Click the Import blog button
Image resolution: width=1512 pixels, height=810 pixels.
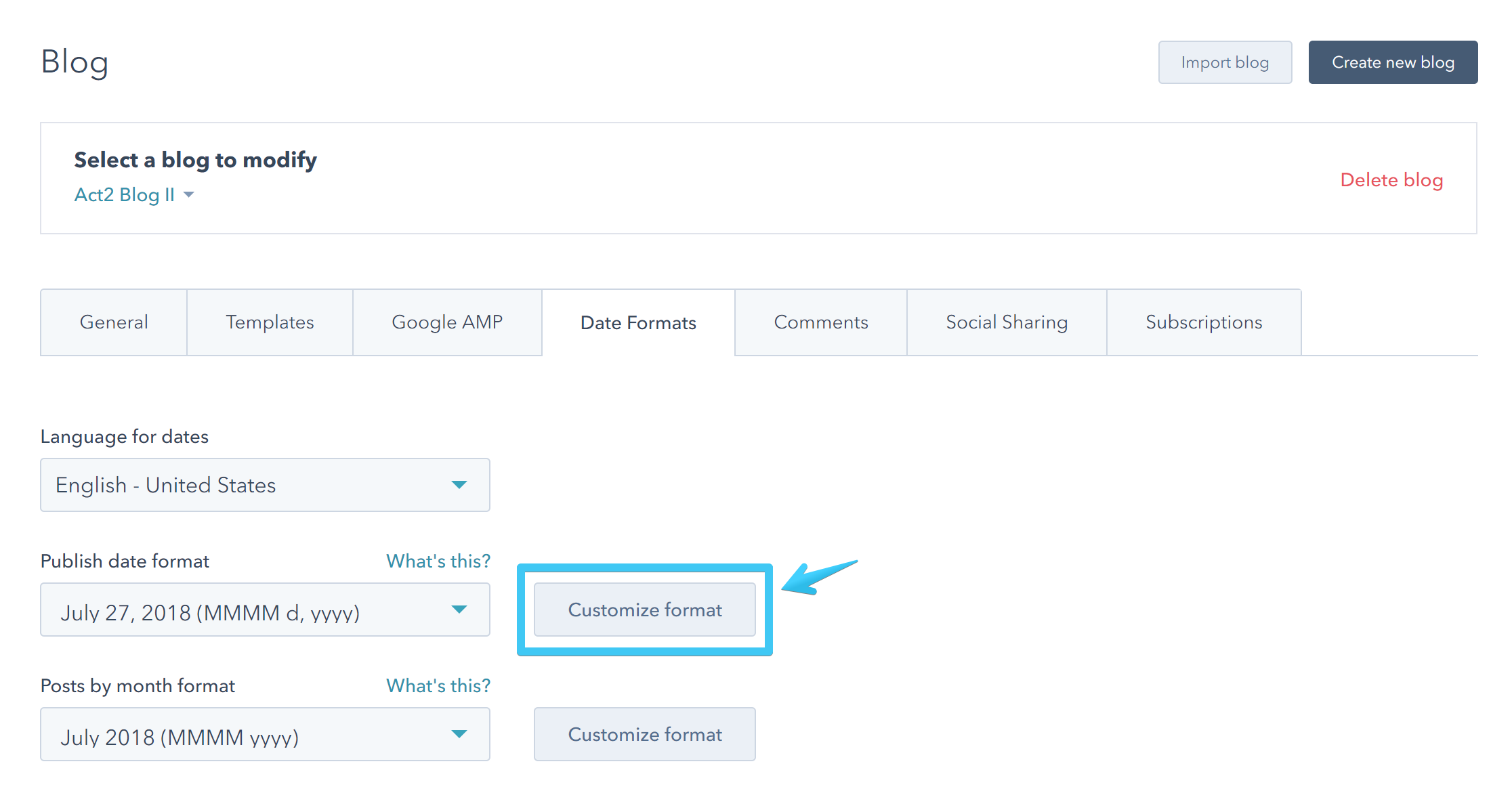pos(1225,62)
